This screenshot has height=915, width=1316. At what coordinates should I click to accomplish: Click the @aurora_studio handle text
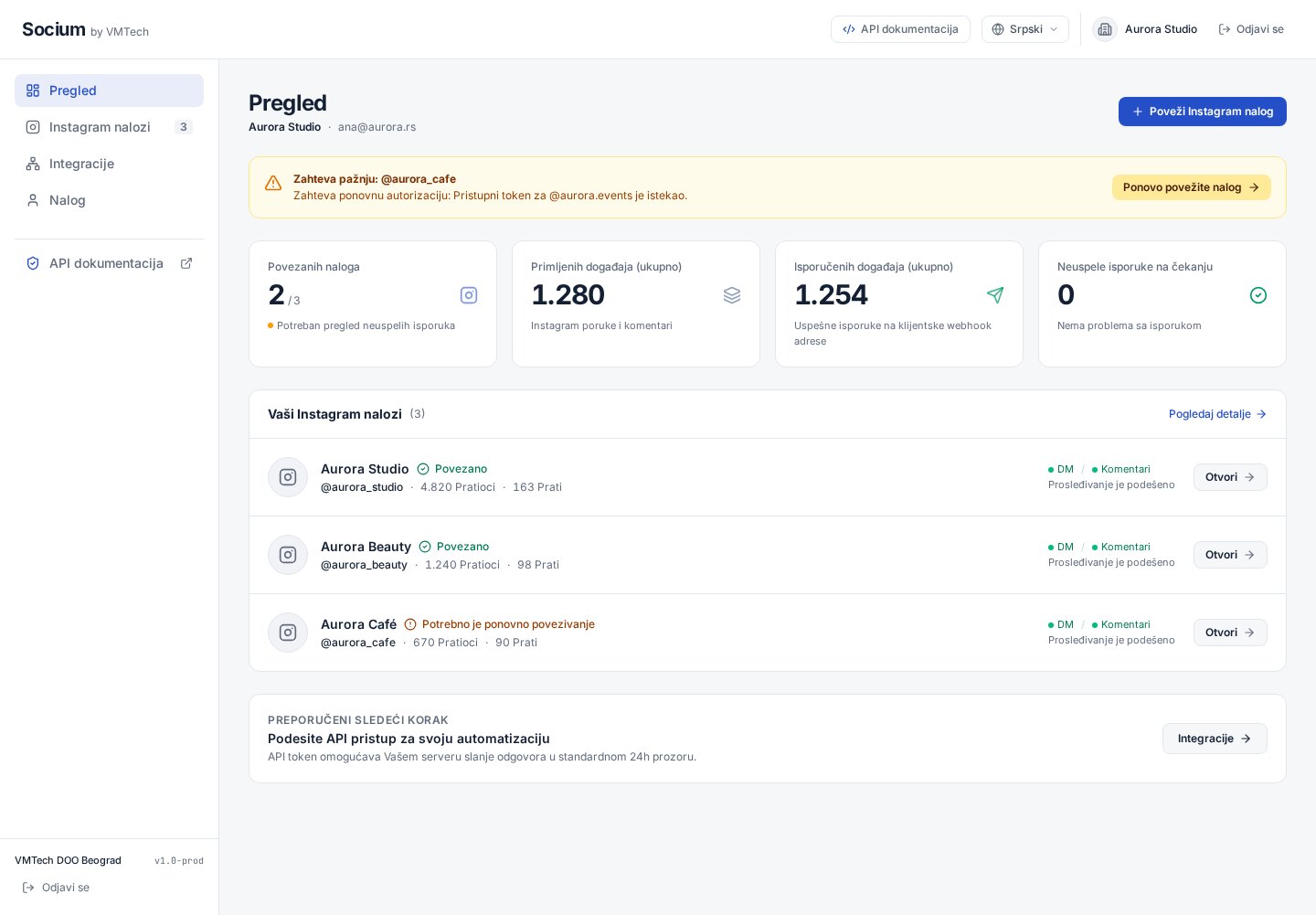[x=362, y=487]
